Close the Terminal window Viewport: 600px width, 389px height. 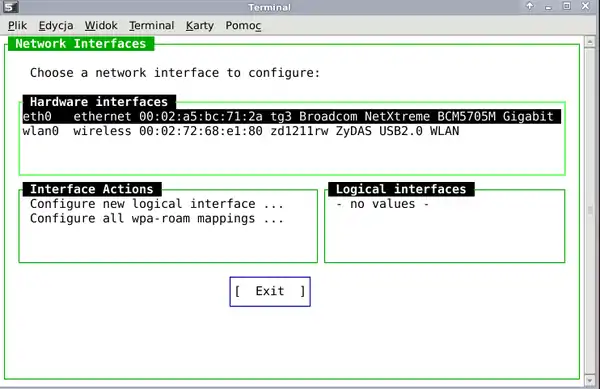pos(585,6)
